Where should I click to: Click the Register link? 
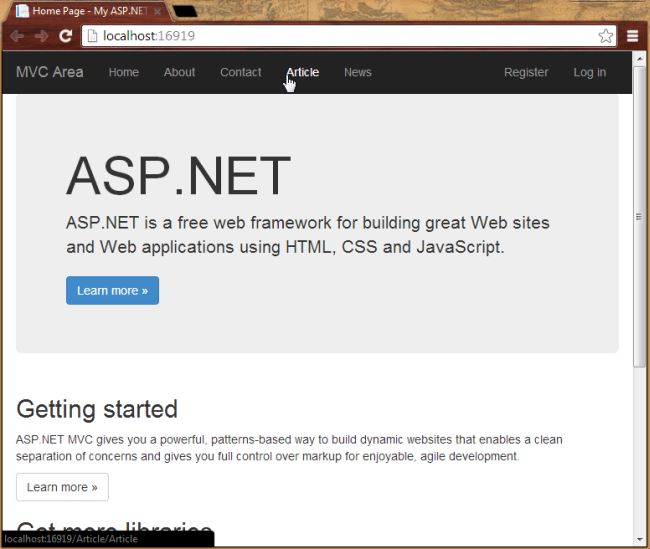click(526, 72)
